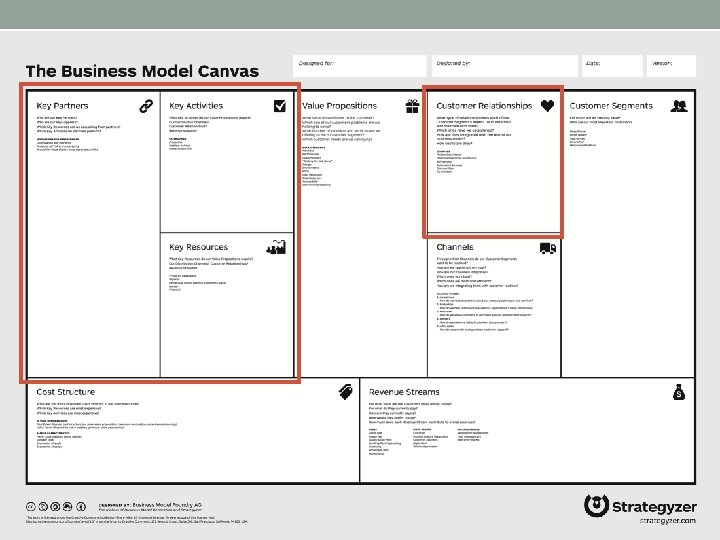Image resolution: width=720 pixels, height=540 pixels.
Task: Click into the Version field
Action: point(671,66)
